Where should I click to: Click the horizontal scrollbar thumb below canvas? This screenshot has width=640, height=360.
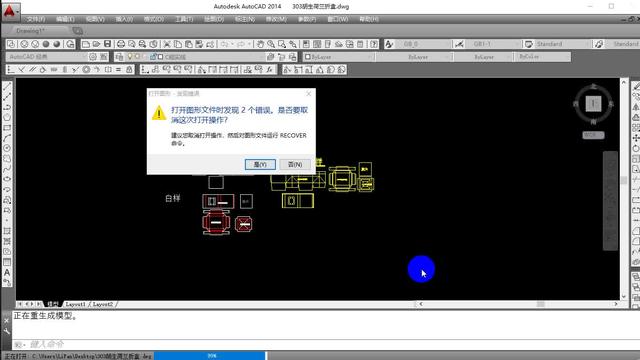(540, 304)
